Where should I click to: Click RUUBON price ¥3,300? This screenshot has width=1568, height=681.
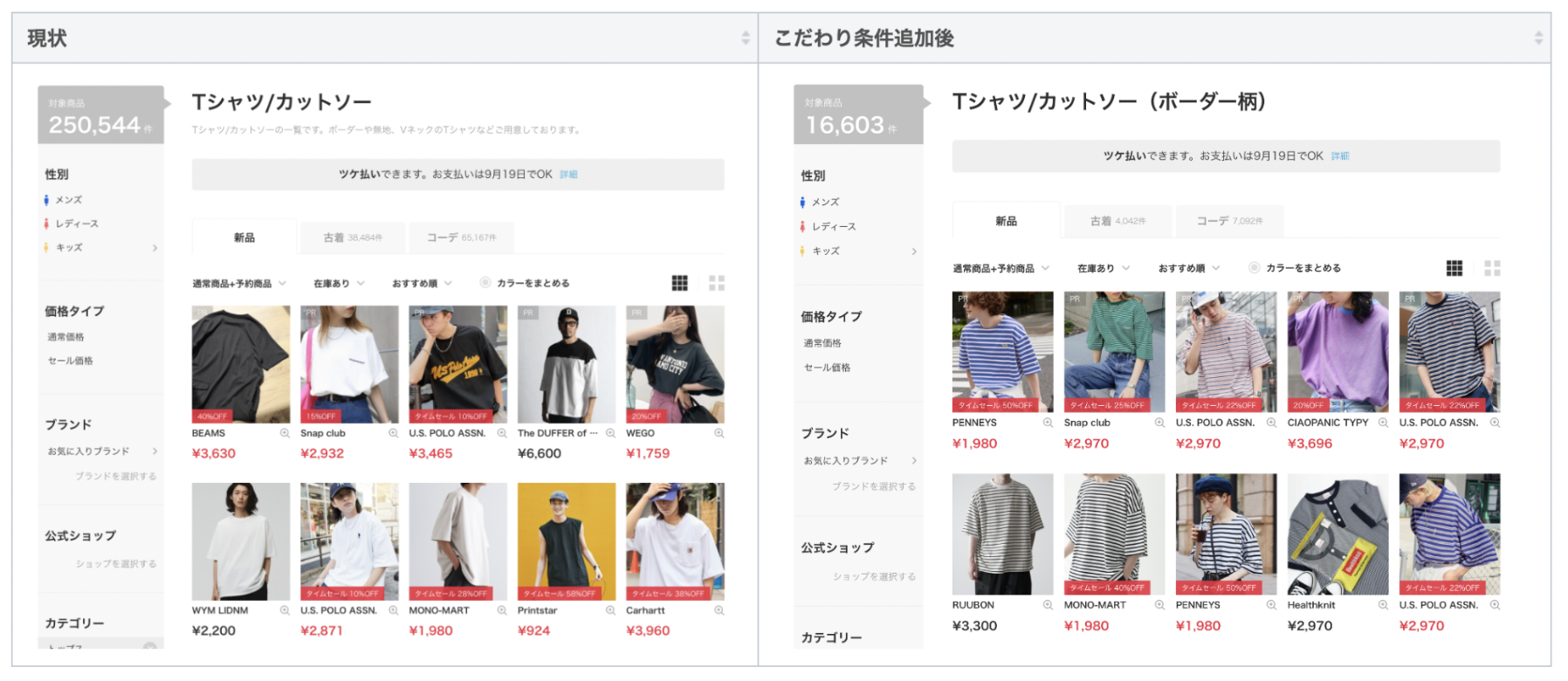(974, 626)
